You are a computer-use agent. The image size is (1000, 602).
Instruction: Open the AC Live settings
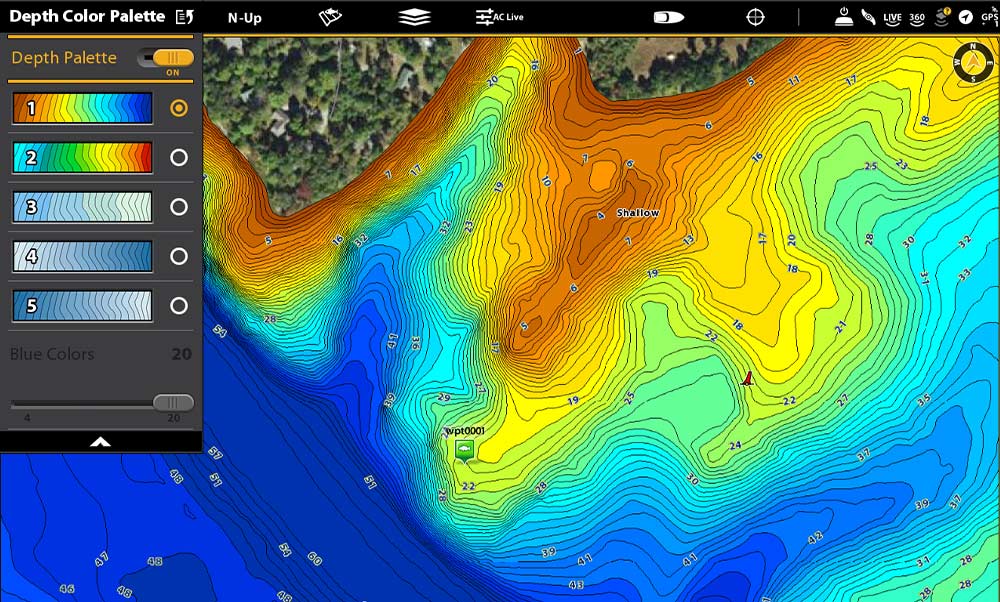(x=499, y=17)
